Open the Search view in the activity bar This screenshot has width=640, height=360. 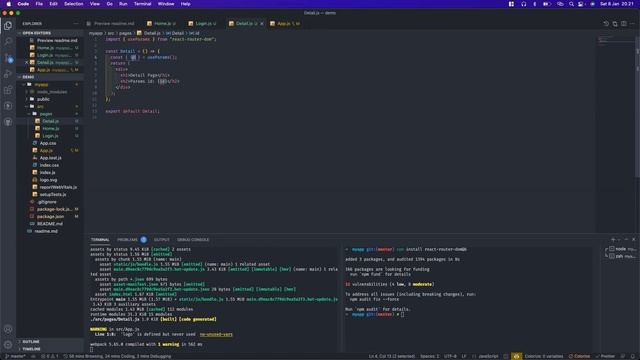click(8, 41)
